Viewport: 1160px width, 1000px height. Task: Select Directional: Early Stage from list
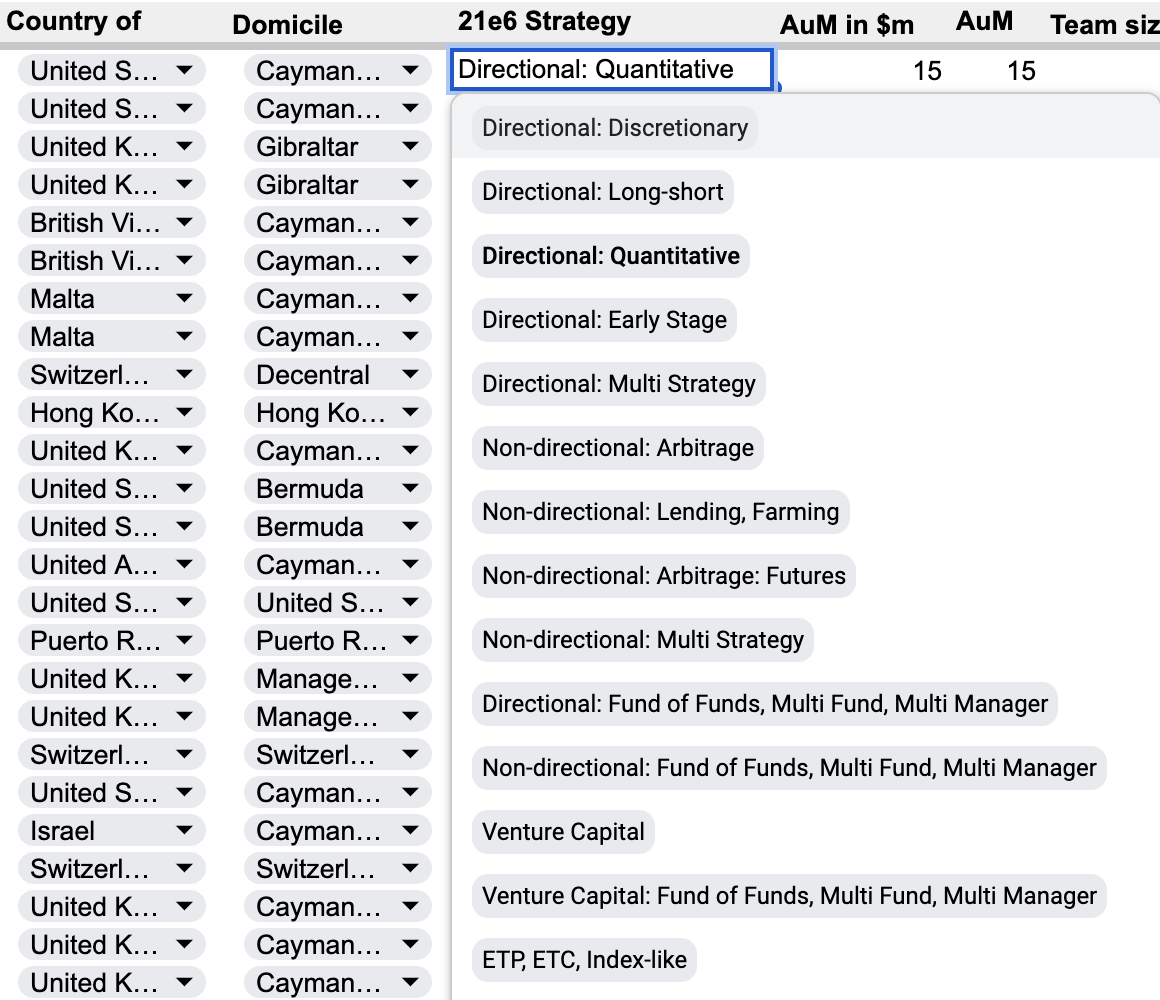[604, 320]
